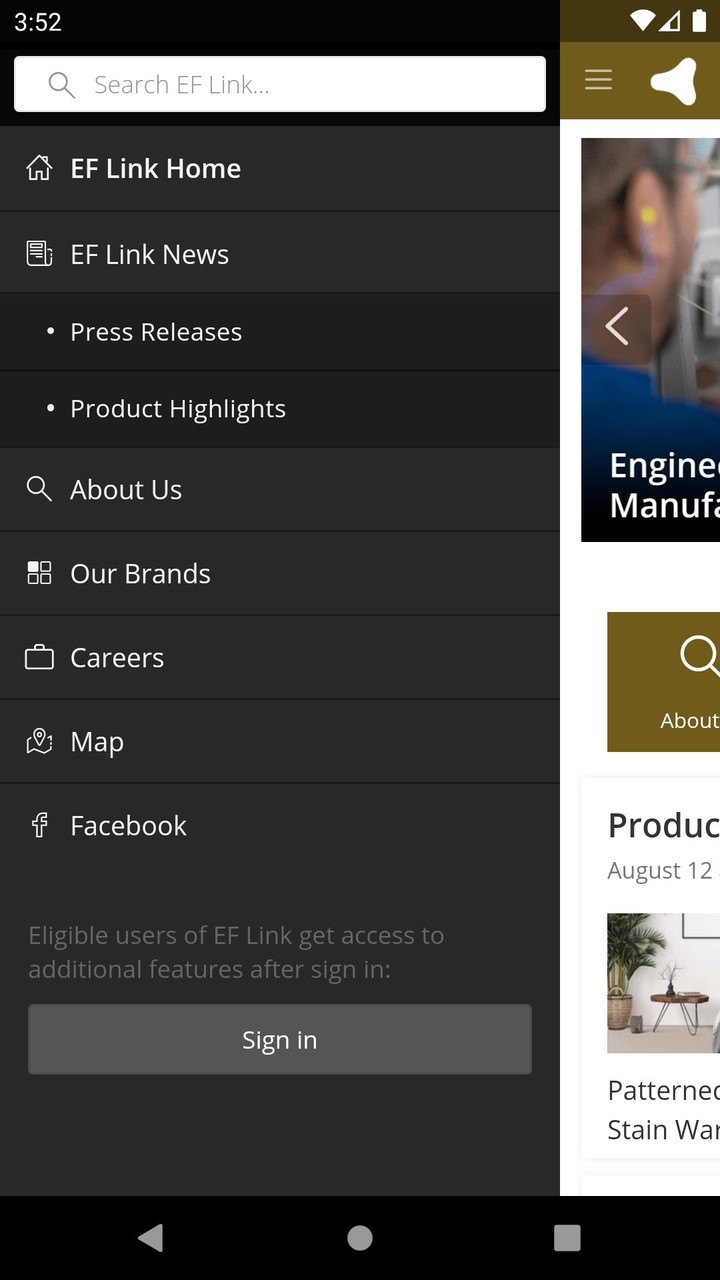Select the EF Link News icon

click(x=38, y=253)
